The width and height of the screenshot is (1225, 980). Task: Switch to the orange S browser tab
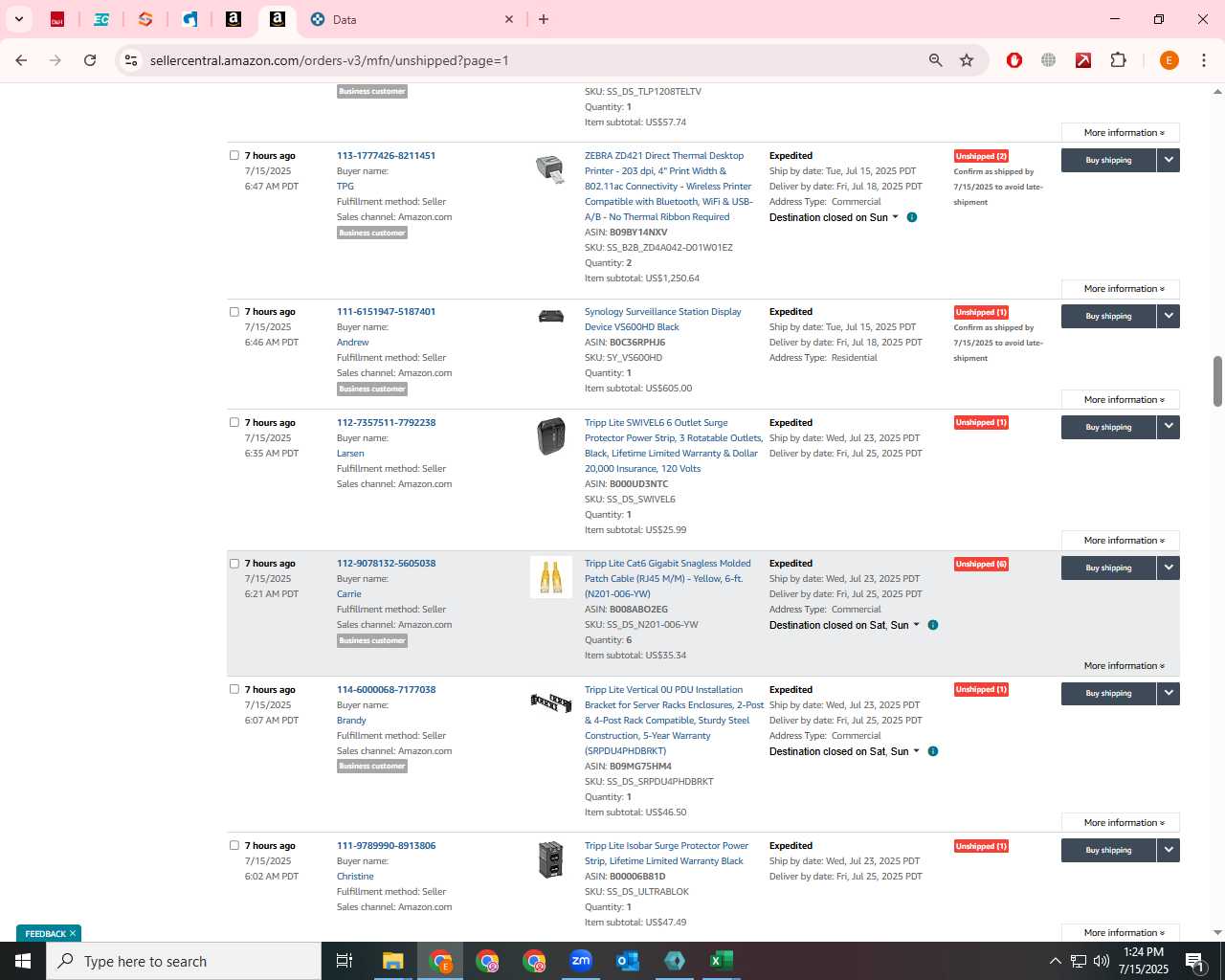[x=145, y=19]
